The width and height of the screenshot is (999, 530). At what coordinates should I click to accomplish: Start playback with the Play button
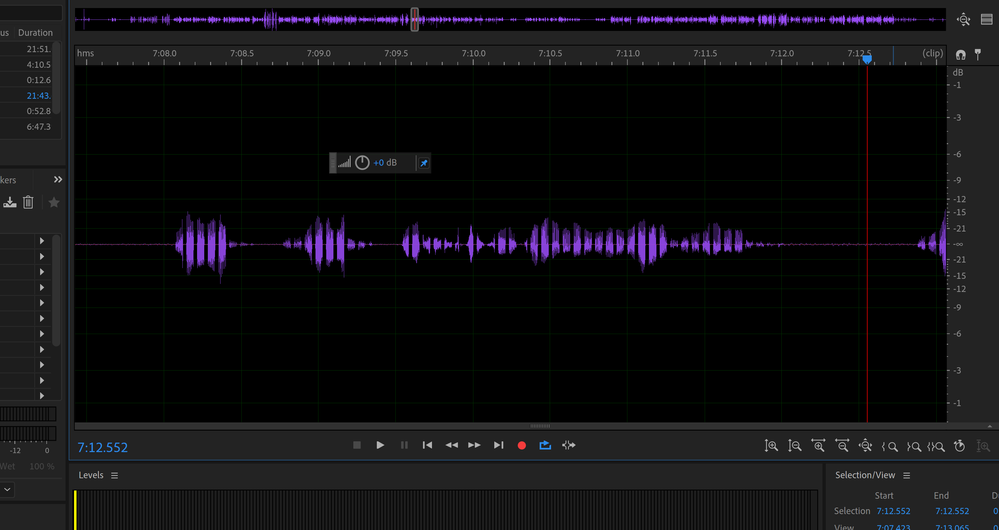pyautogui.click(x=380, y=445)
